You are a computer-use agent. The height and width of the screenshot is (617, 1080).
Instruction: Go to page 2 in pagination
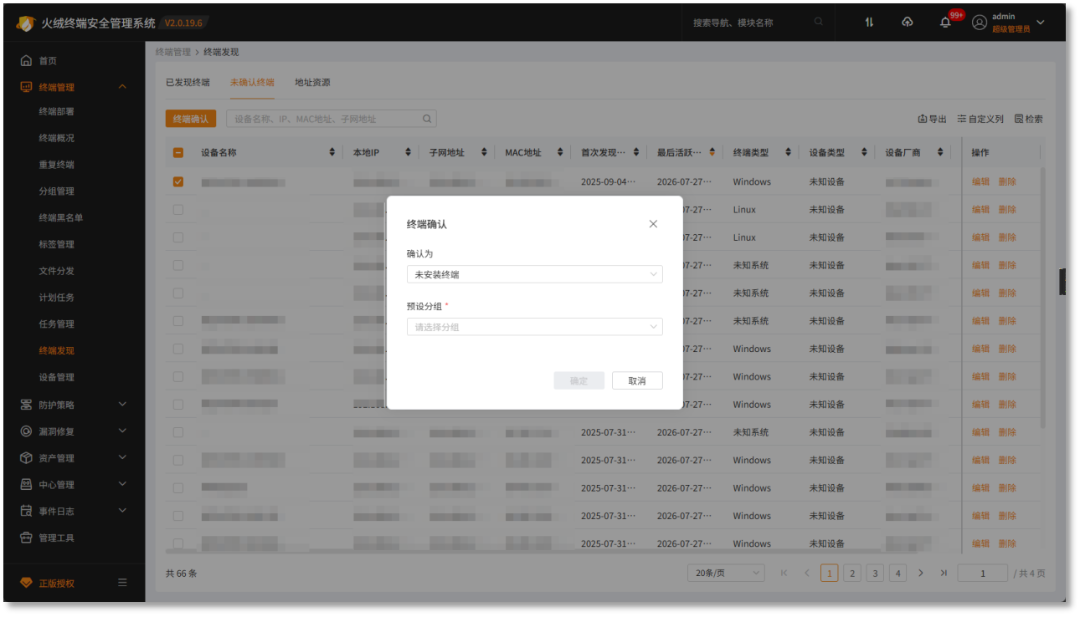(852, 573)
